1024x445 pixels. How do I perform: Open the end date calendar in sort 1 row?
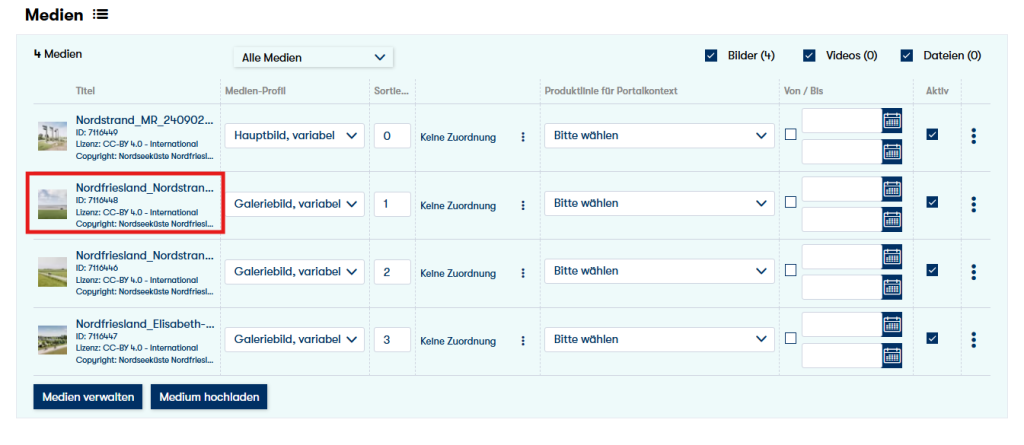click(x=891, y=220)
